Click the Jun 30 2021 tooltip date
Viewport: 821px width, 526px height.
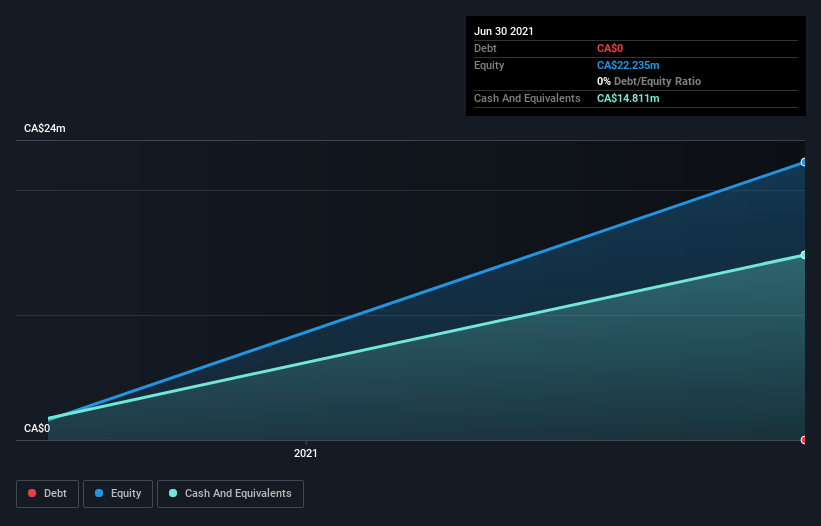504,31
